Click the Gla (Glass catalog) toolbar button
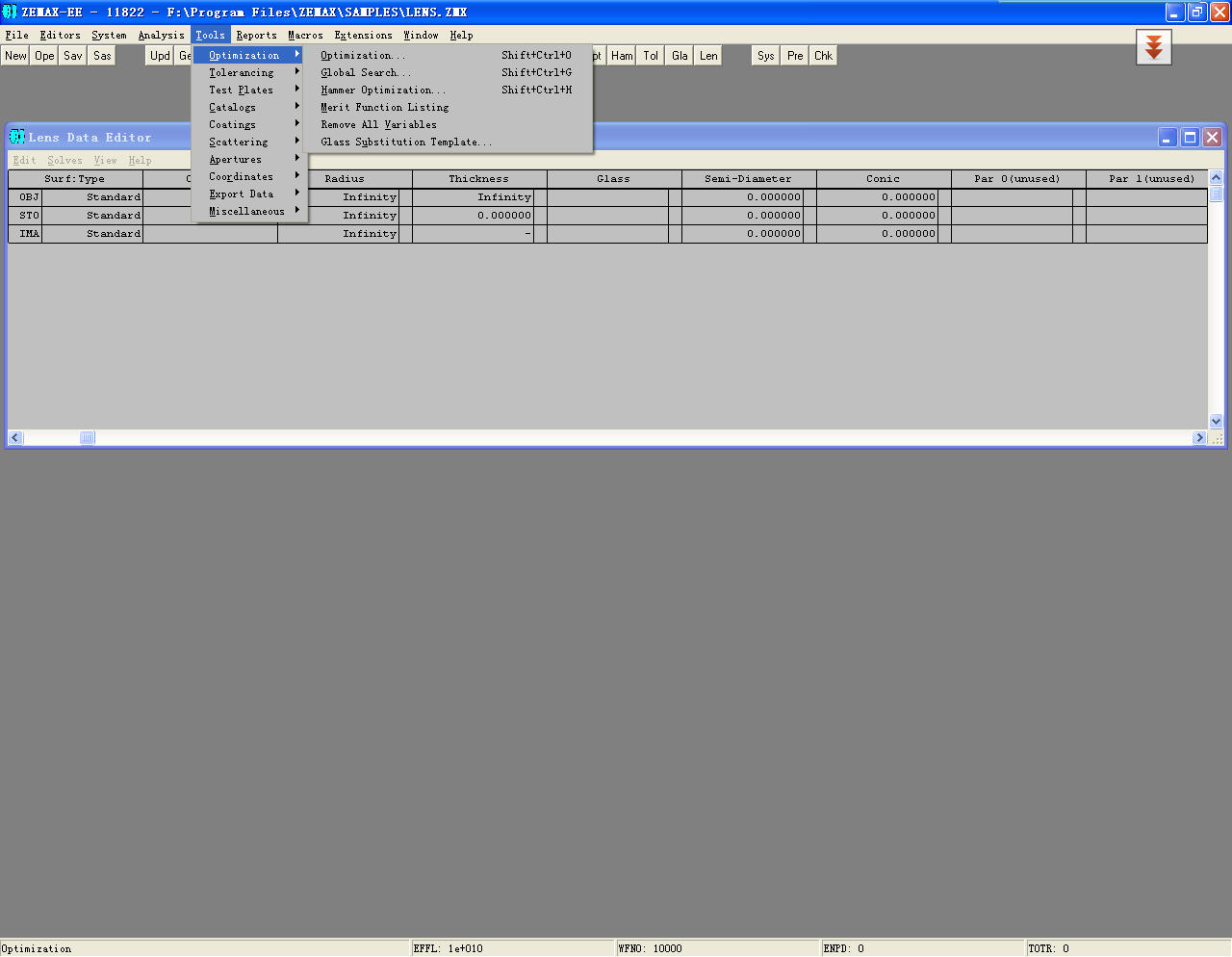 click(680, 56)
